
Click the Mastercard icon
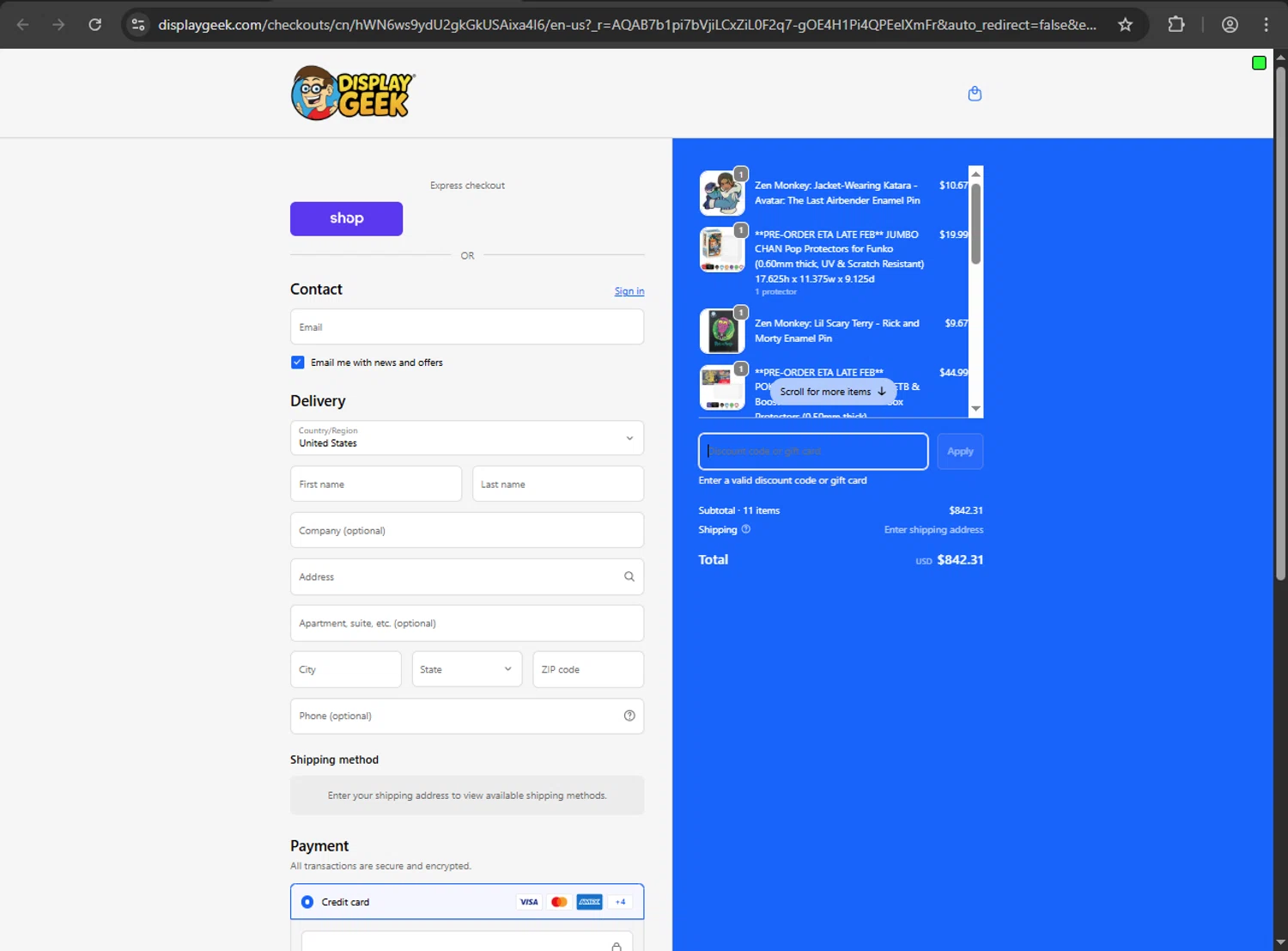(x=559, y=902)
